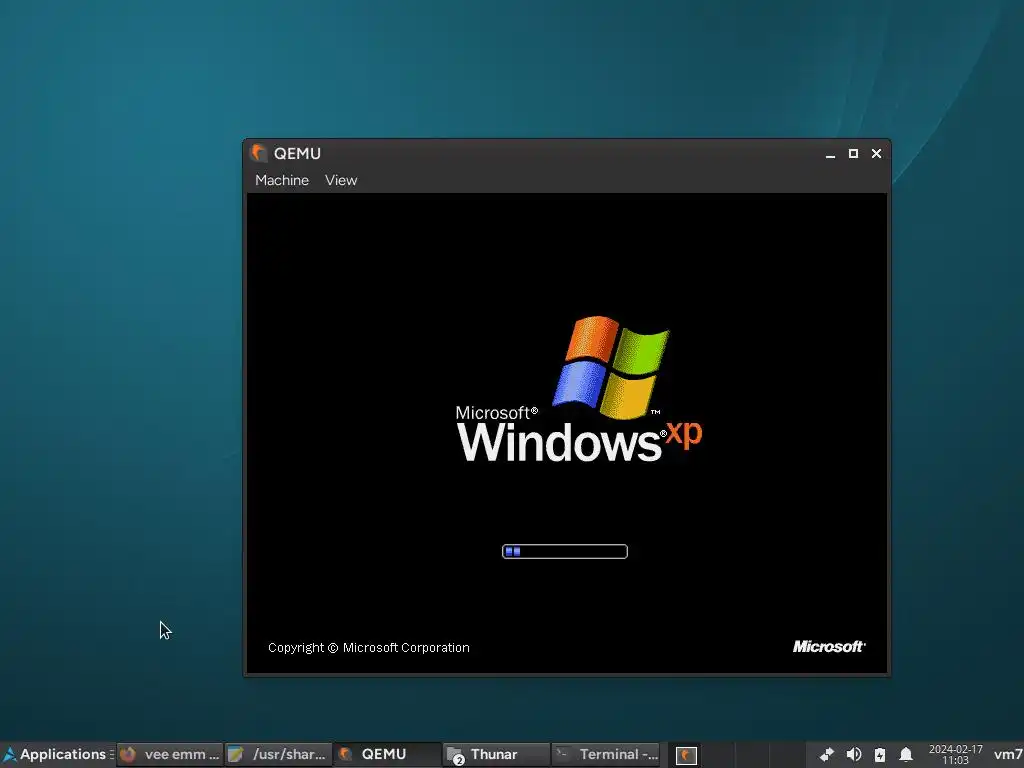Click the QEMU flame icon on the taskbar button

coord(345,754)
